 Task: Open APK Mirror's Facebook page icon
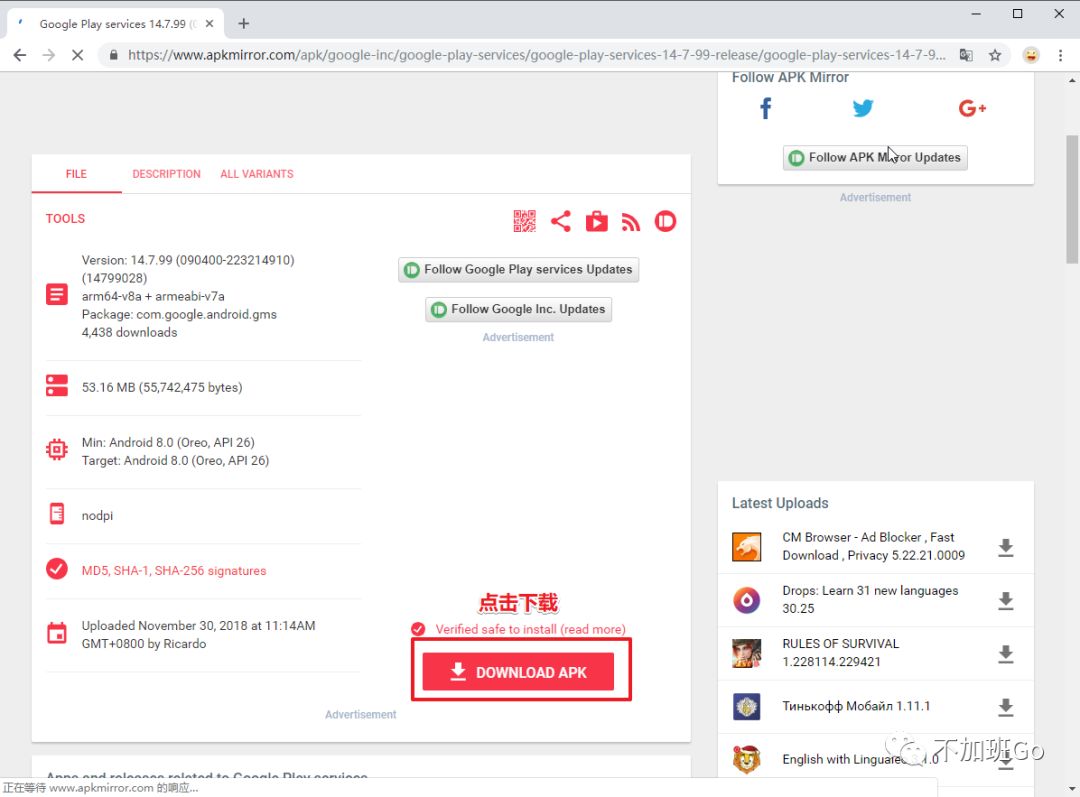point(765,108)
